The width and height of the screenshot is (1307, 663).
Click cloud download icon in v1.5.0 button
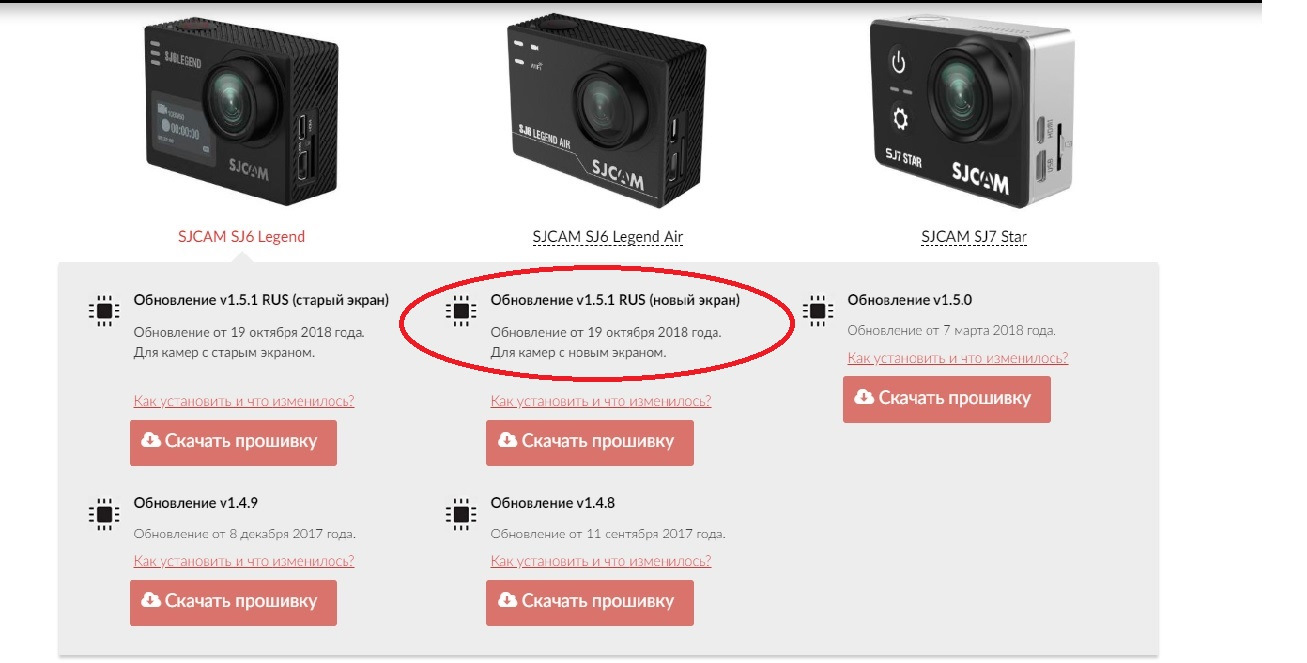point(864,398)
